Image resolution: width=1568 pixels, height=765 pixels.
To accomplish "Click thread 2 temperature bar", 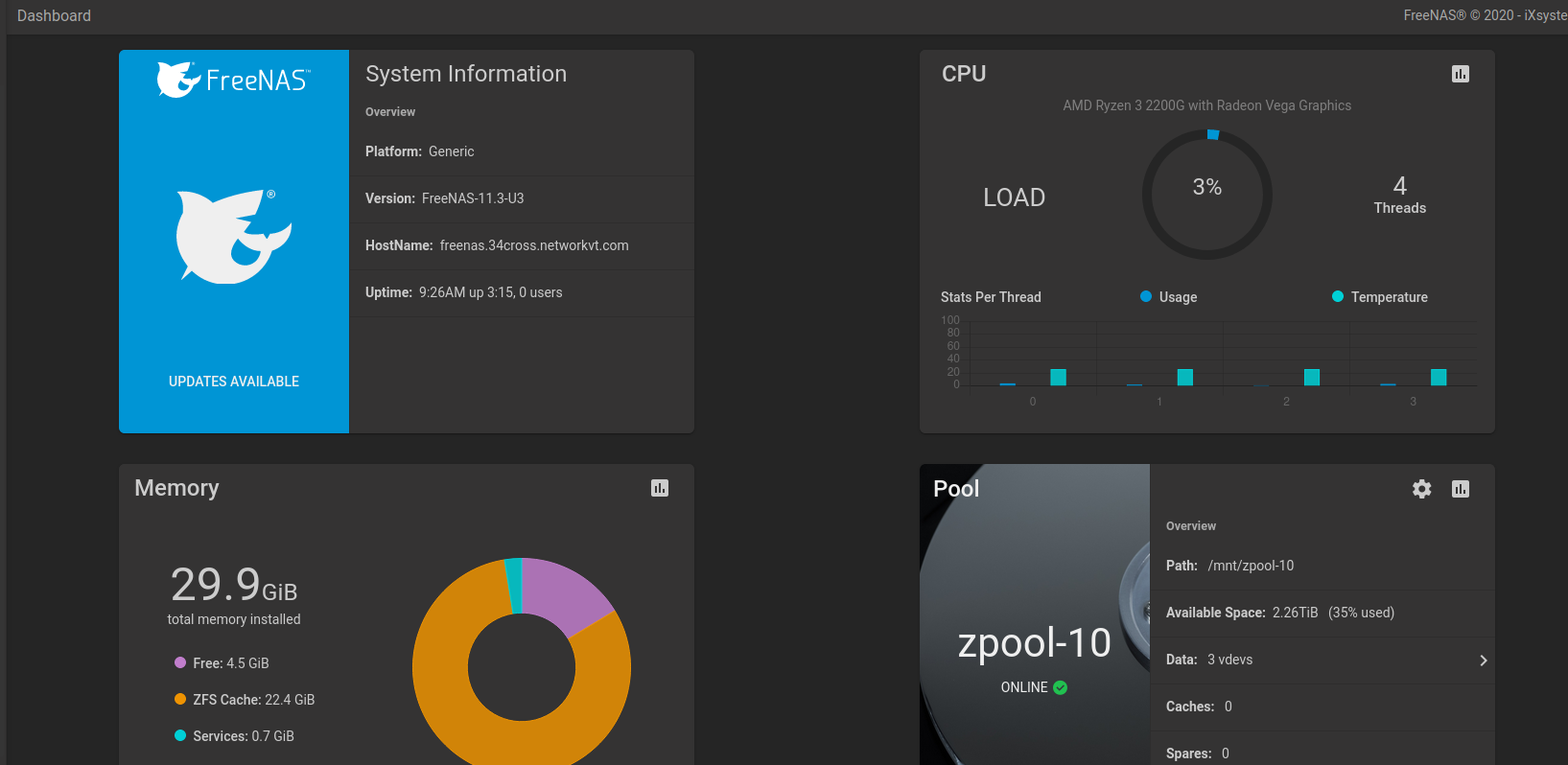I will pyautogui.click(x=1312, y=377).
